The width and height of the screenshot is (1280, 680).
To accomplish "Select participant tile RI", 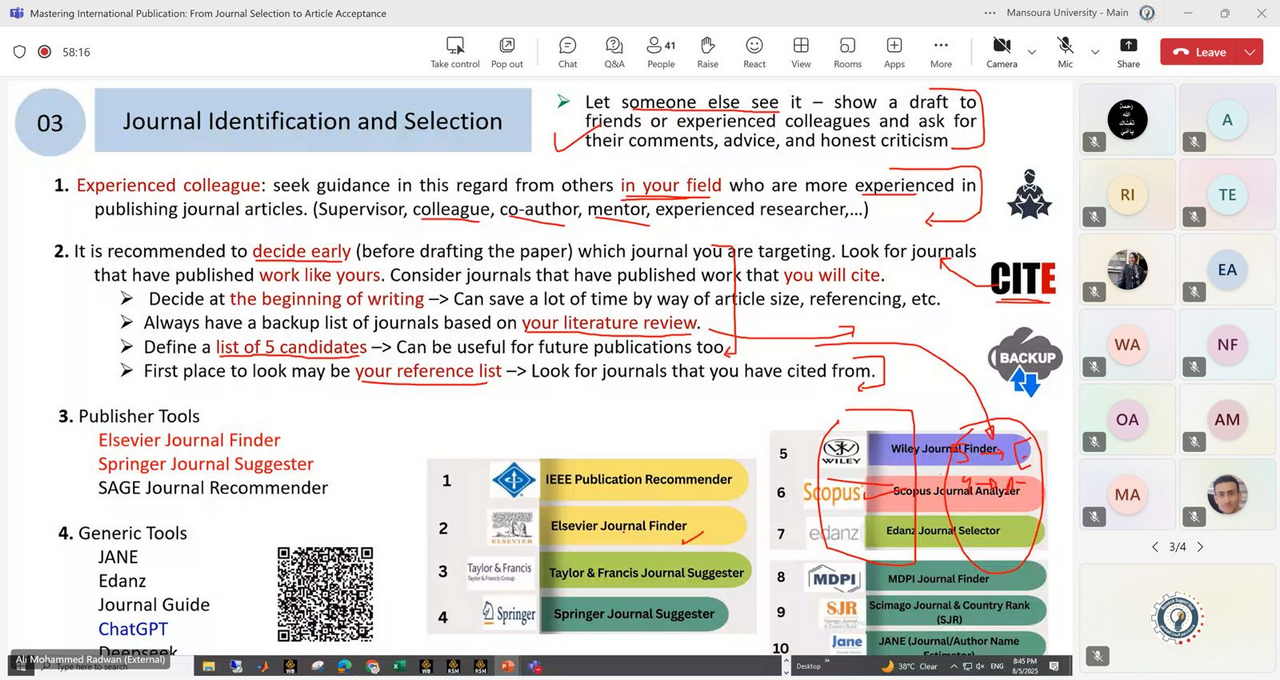I will [1127, 195].
